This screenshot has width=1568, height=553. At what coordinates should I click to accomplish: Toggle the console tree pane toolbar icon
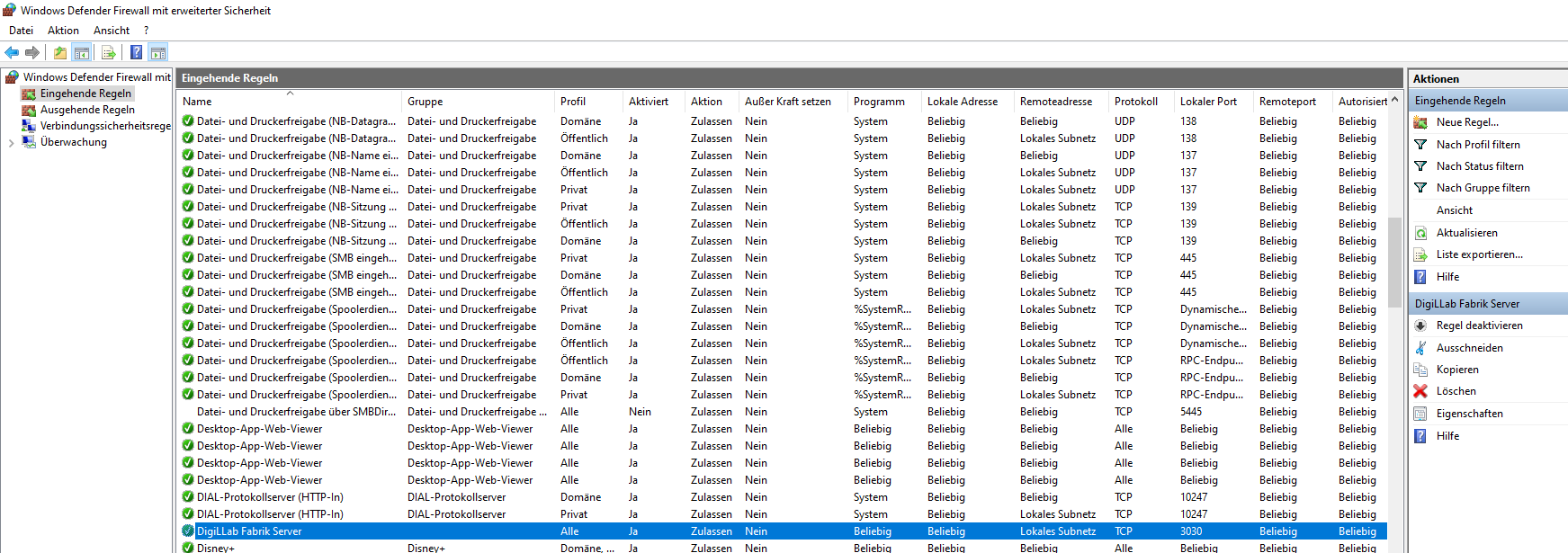click(x=82, y=52)
